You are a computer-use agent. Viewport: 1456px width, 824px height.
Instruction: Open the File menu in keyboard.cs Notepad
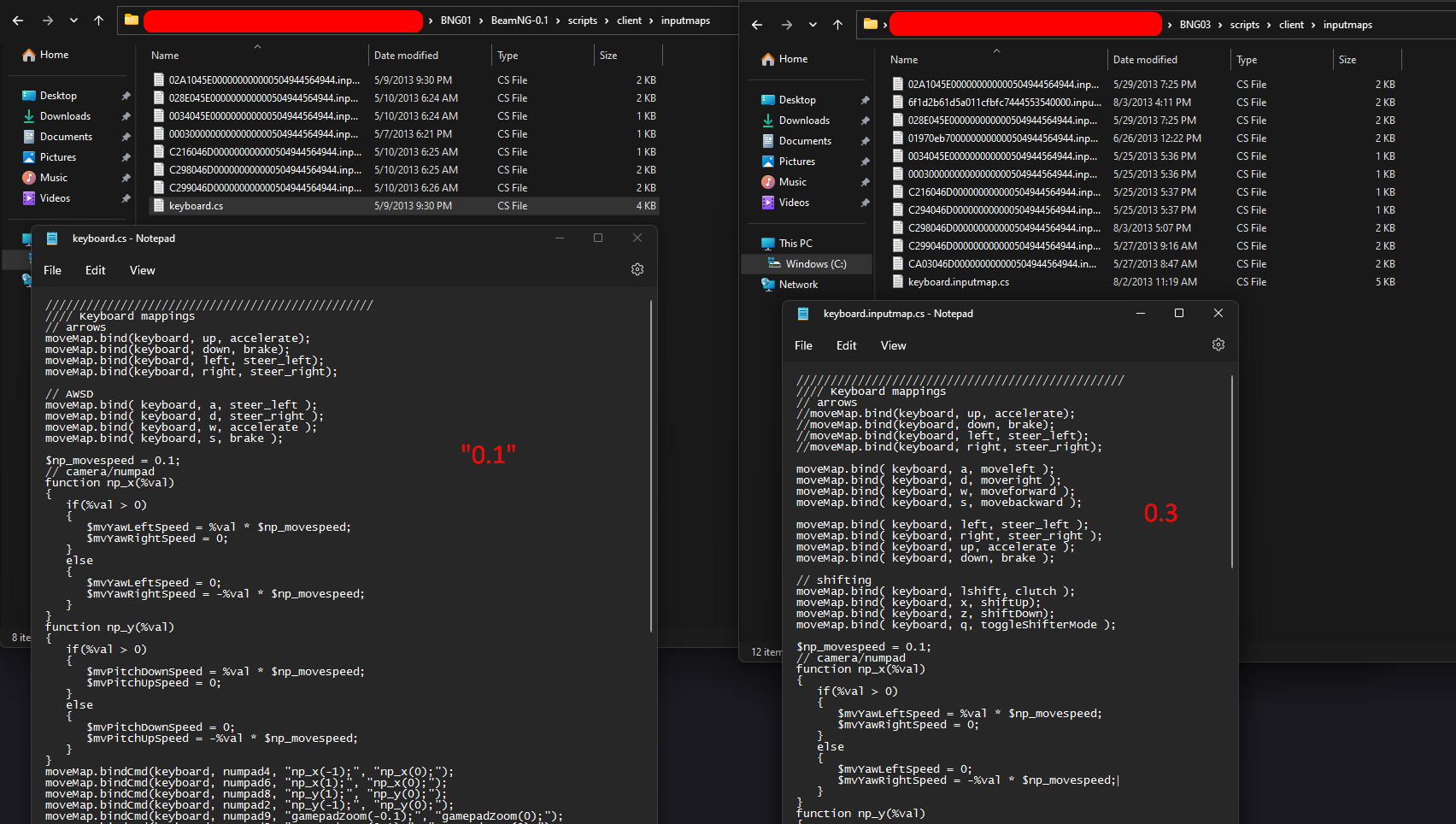tap(52, 270)
